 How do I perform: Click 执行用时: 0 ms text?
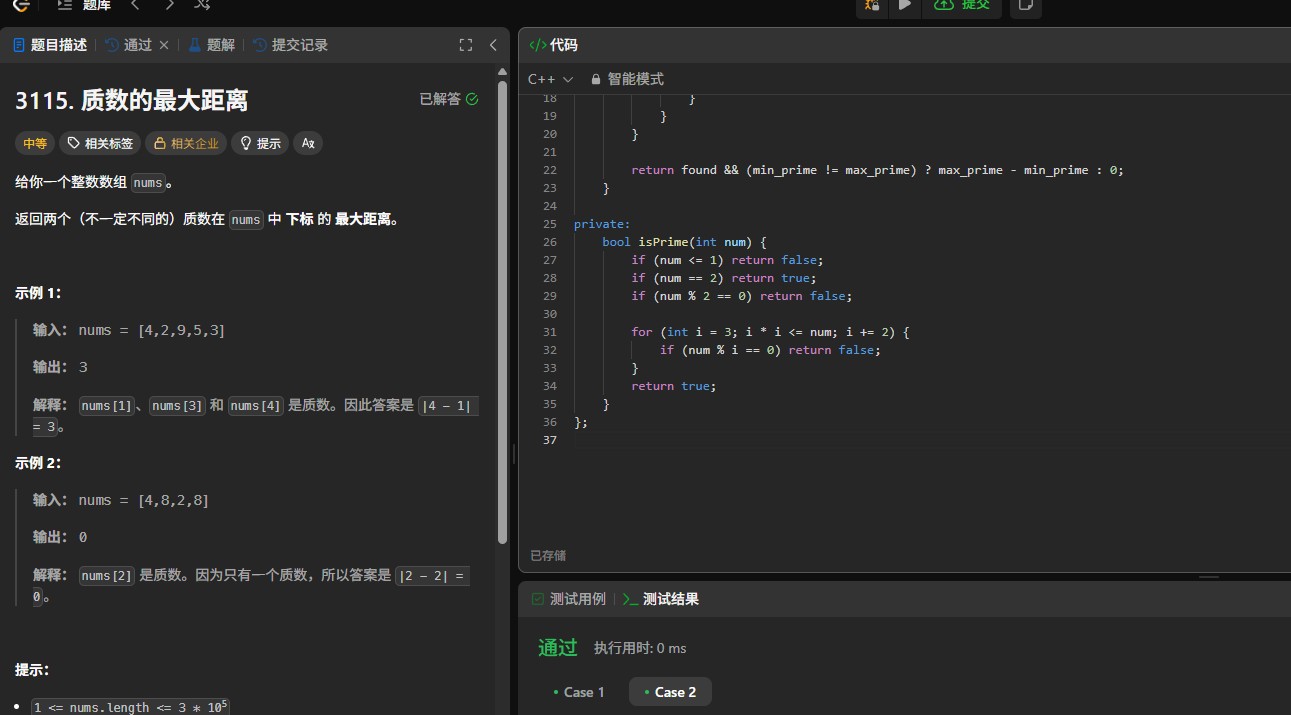(x=640, y=648)
